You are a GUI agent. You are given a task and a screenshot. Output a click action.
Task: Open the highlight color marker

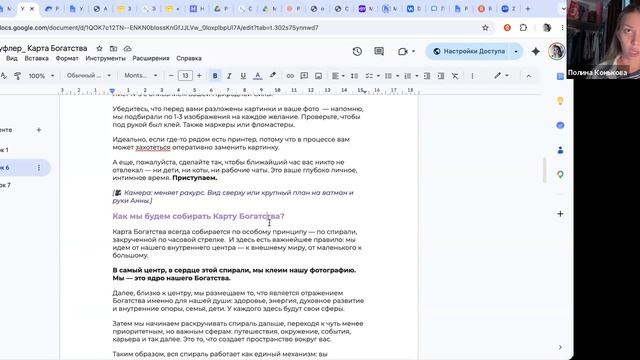[272, 76]
